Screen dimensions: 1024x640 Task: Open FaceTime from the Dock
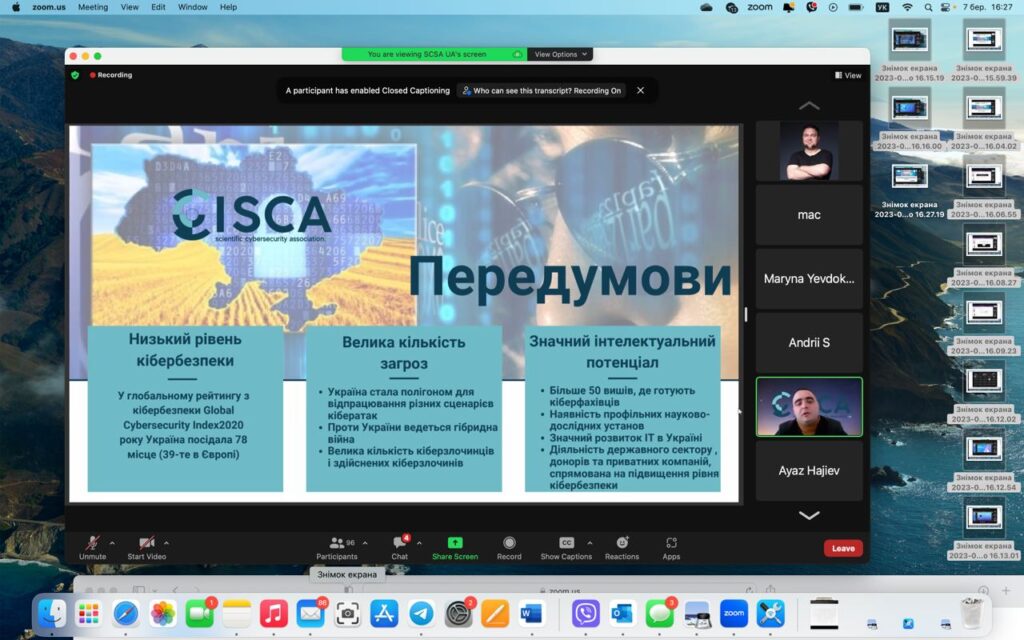coord(200,613)
